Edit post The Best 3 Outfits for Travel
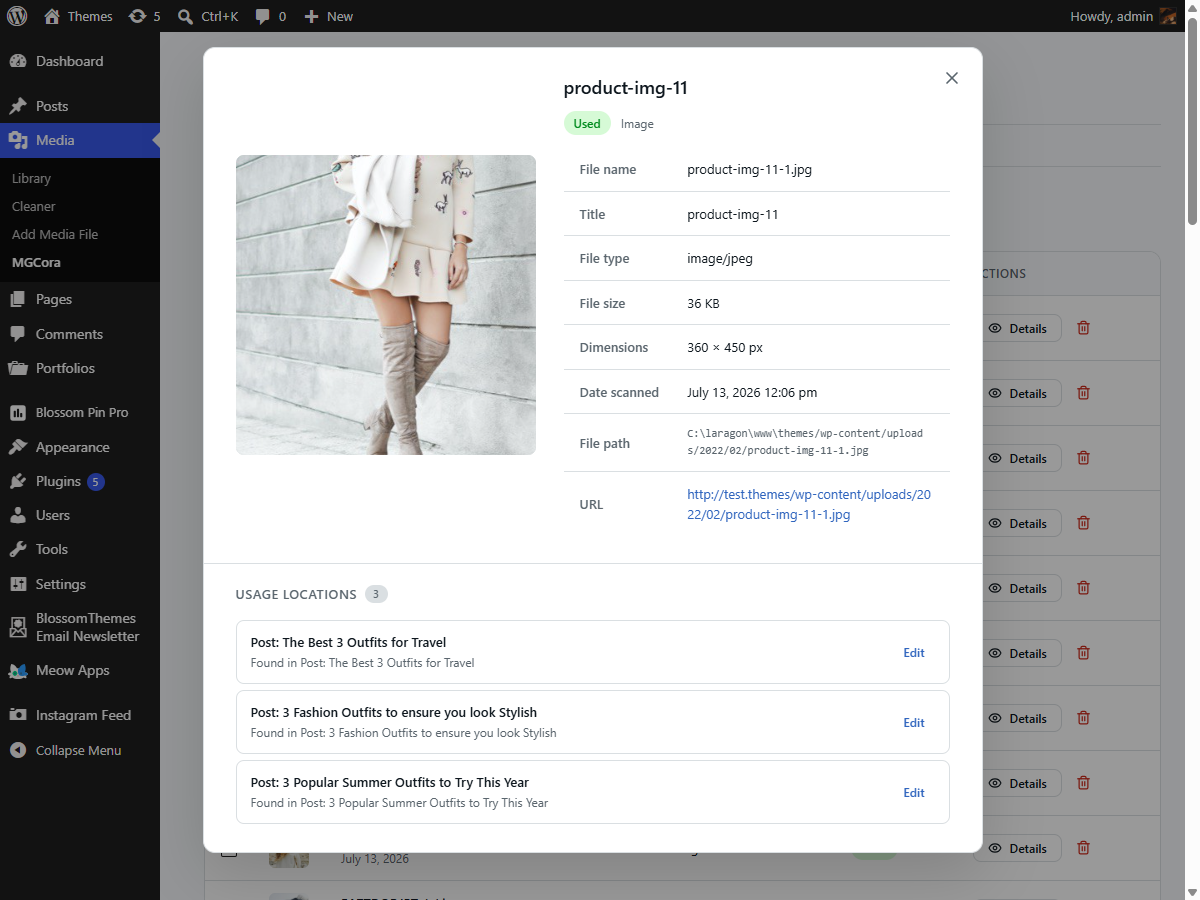1200x900 pixels. pyautogui.click(x=914, y=652)
